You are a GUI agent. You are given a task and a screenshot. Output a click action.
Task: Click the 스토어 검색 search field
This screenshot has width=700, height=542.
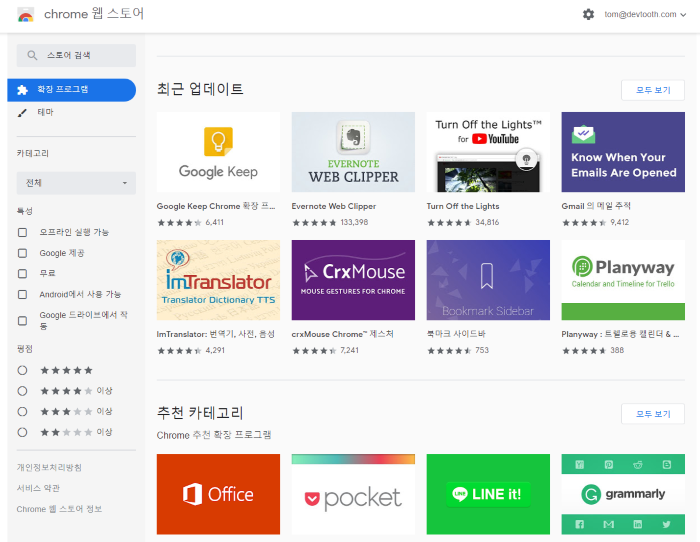click(76, 55)
